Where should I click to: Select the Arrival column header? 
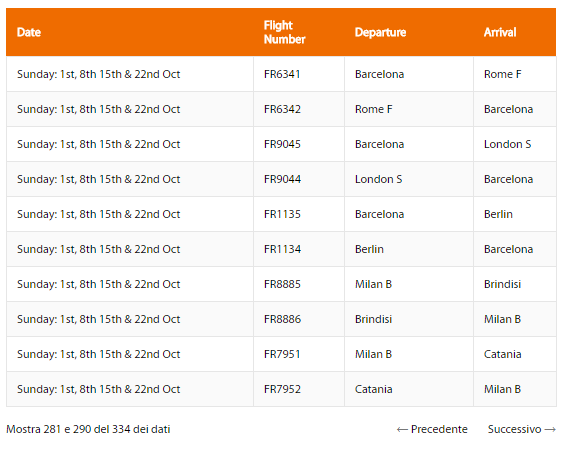point(500,32)
